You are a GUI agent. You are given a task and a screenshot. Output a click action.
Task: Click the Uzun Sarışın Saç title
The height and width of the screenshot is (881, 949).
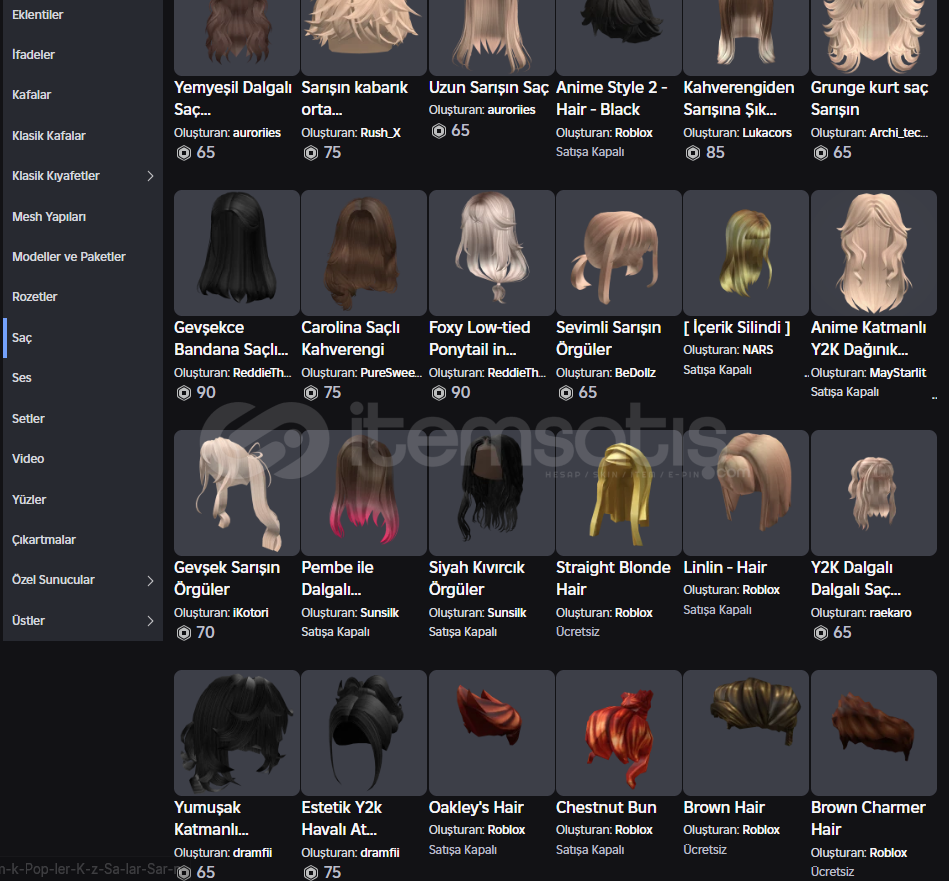[489, 88]
